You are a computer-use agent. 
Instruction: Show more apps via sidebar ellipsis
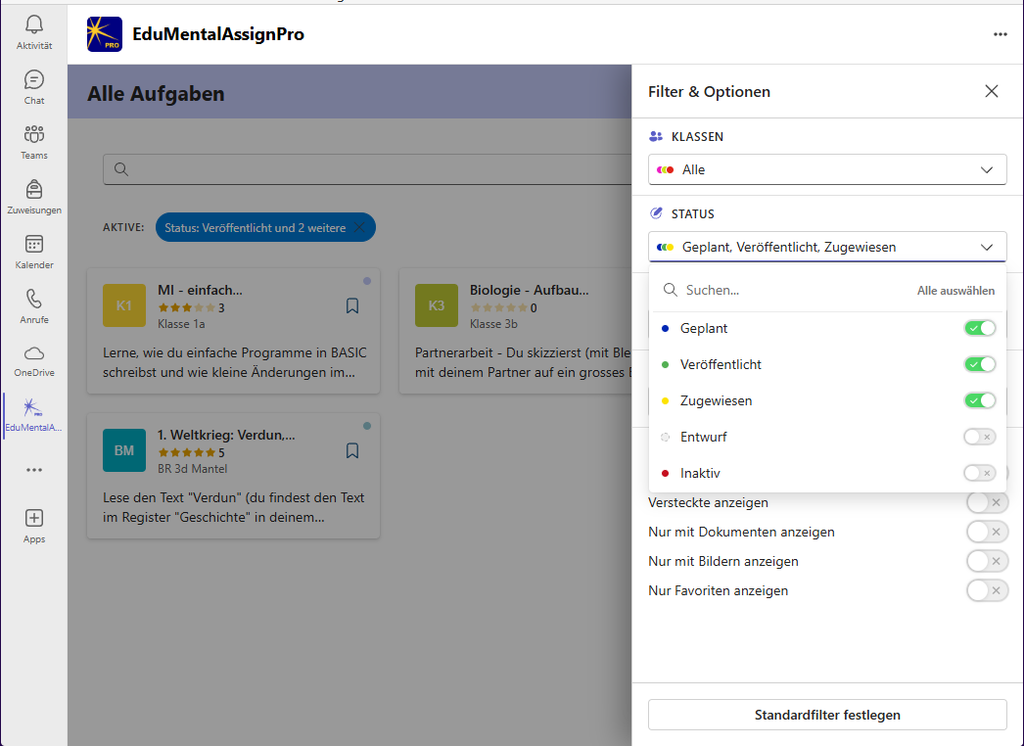click(x=34, y=470)
